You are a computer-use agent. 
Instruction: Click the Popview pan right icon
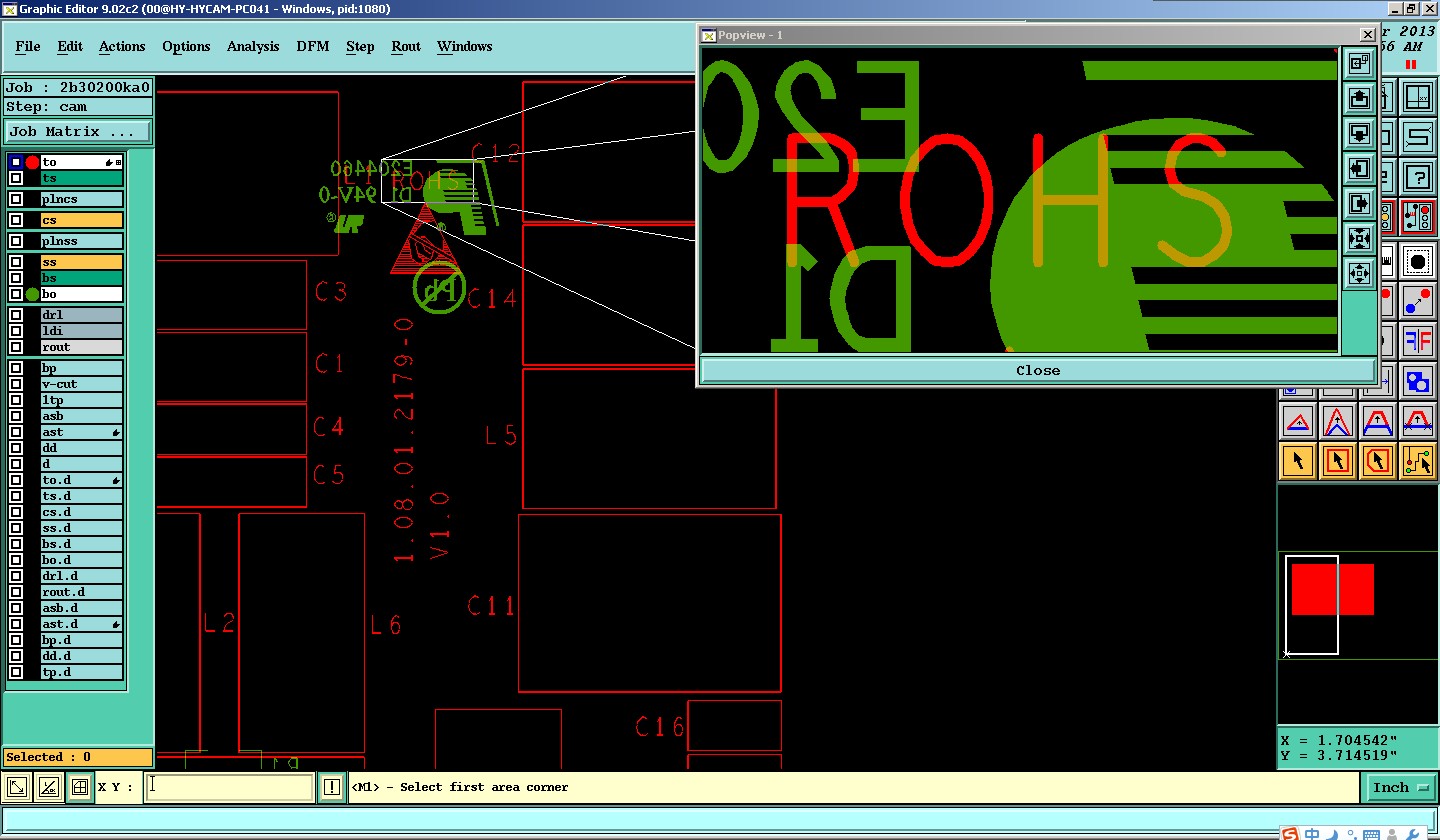point(1359,204)
